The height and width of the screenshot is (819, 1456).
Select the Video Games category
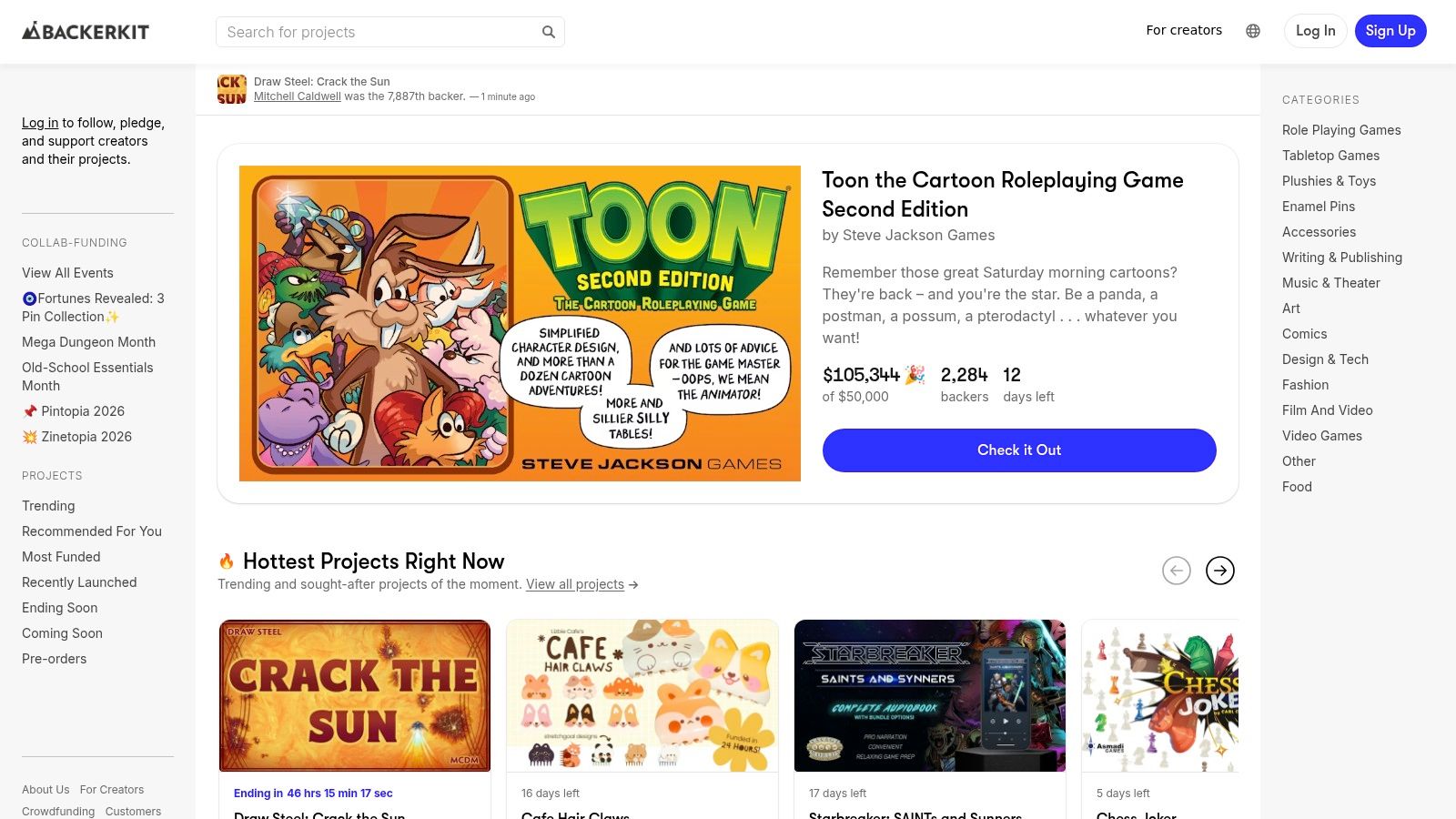[x=1322, y=436]
